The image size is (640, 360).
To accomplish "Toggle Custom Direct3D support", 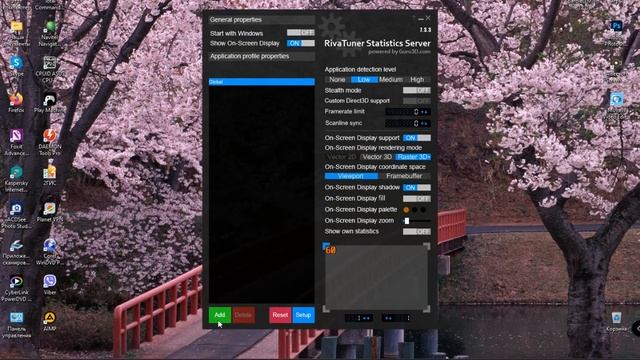I will pyautogui.click(x=416, y=100).
